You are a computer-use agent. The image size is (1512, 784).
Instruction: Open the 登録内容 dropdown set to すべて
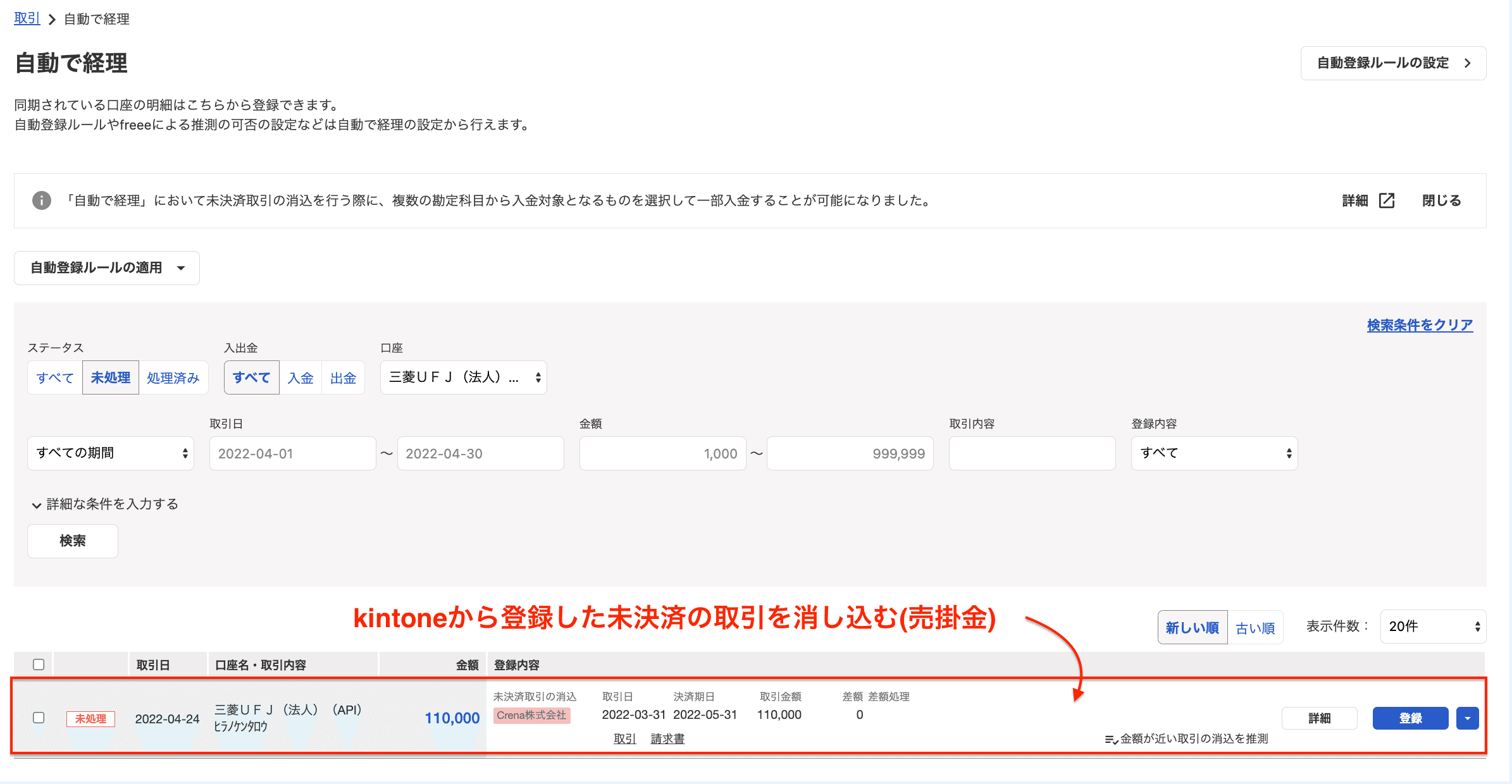point(1215,453)
